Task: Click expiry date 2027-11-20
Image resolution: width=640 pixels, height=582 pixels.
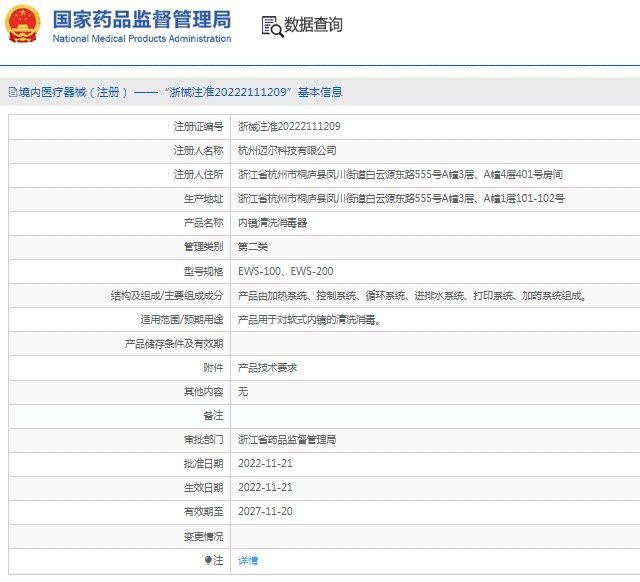Action: pos(265,511)
